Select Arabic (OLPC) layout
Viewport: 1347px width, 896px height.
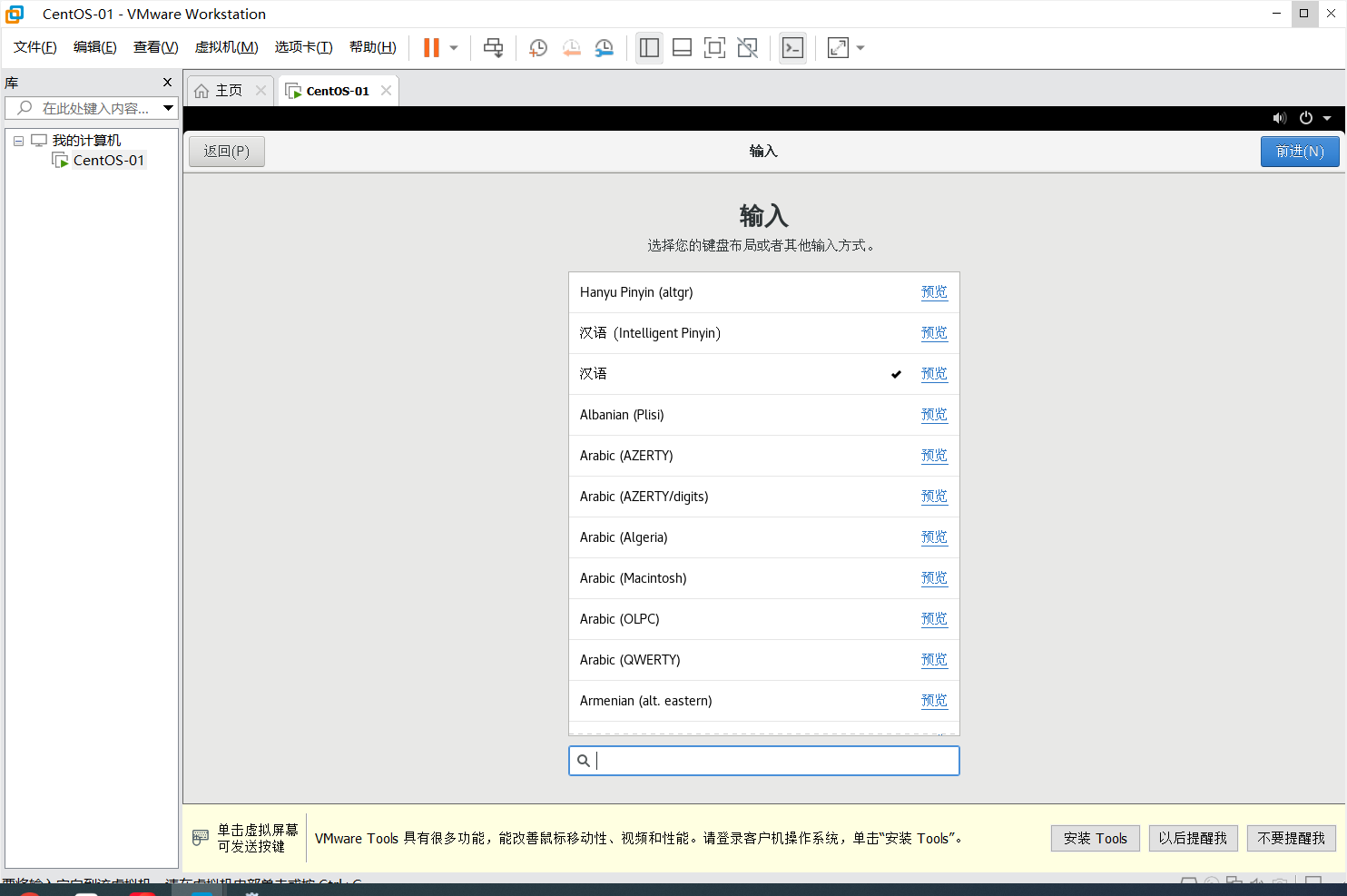763,619
